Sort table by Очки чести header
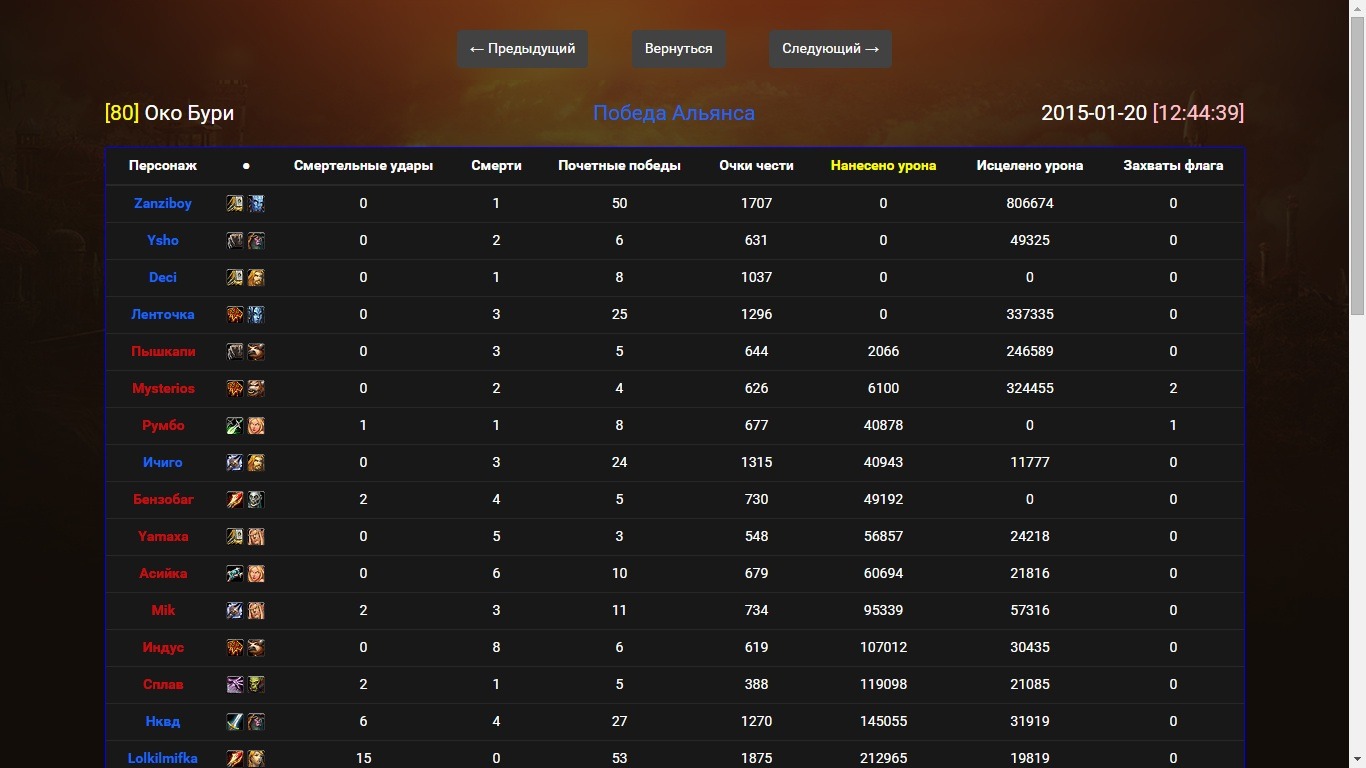Screen dimensions: 1366x768 [756, 166]
